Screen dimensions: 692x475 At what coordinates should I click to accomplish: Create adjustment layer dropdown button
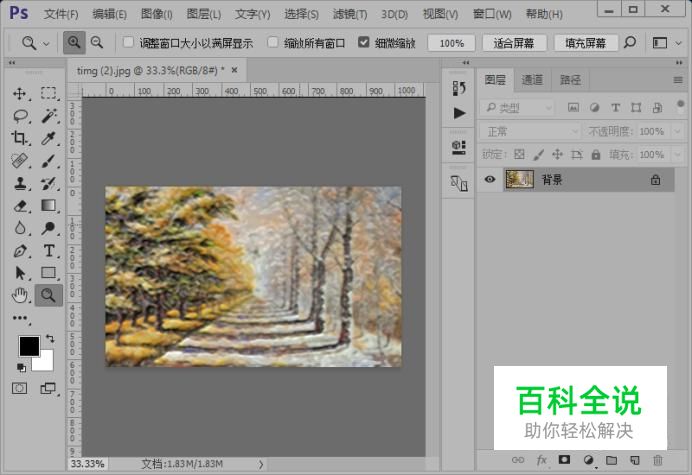588,460
